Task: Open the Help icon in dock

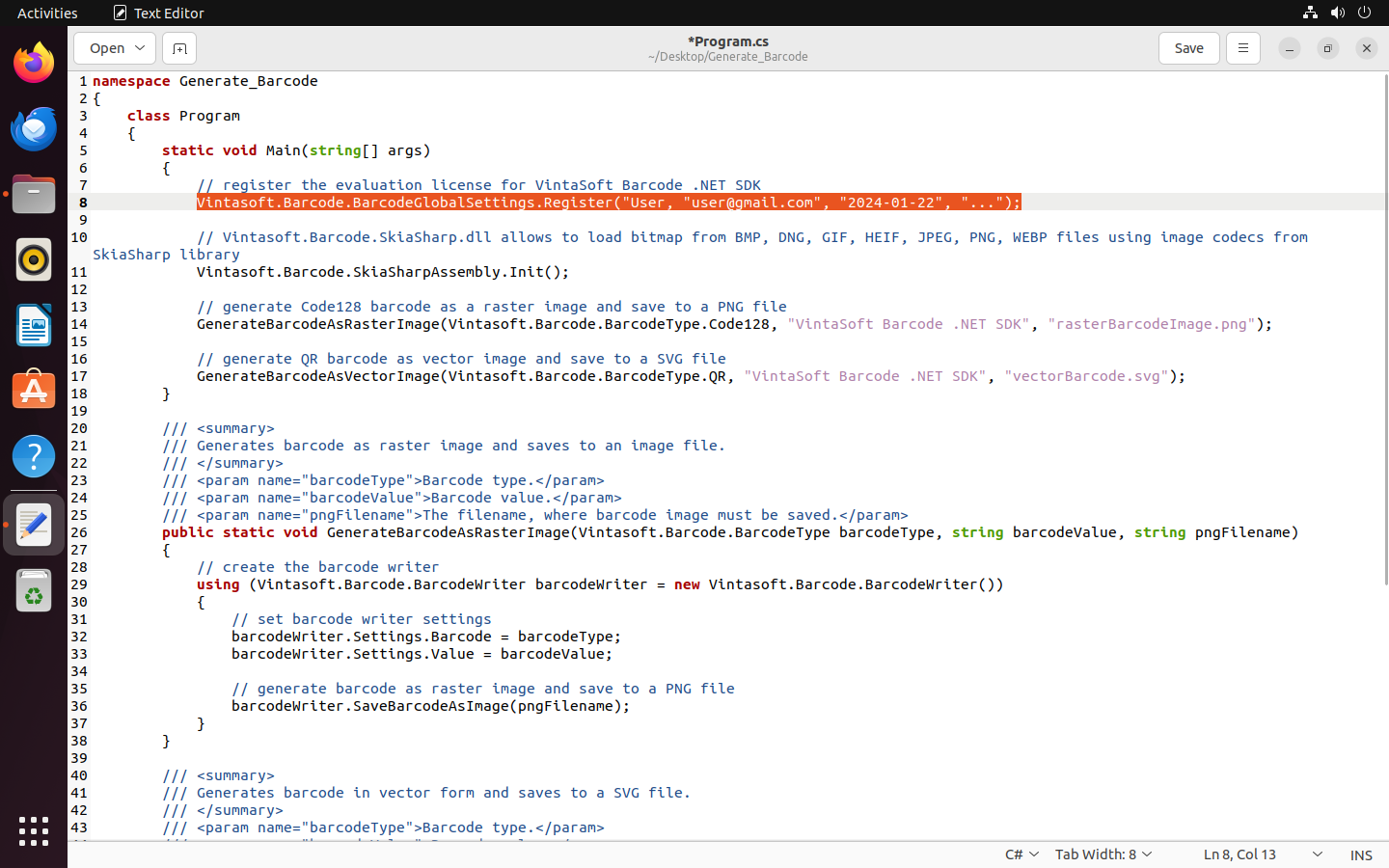Action: [34, 457]
